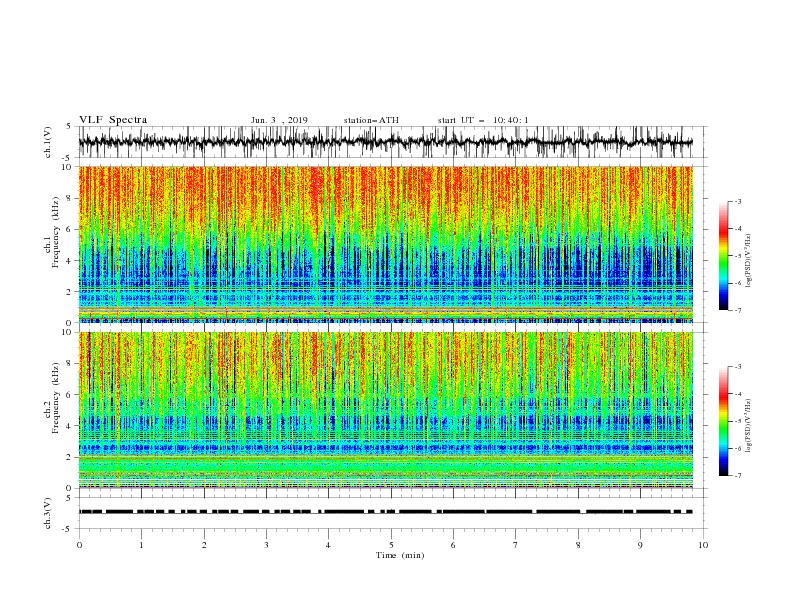Screen dimensions: 792x612
Task: Click the "Time (min)" axis label
Action: pyautogui.click(x=400, y=555)
